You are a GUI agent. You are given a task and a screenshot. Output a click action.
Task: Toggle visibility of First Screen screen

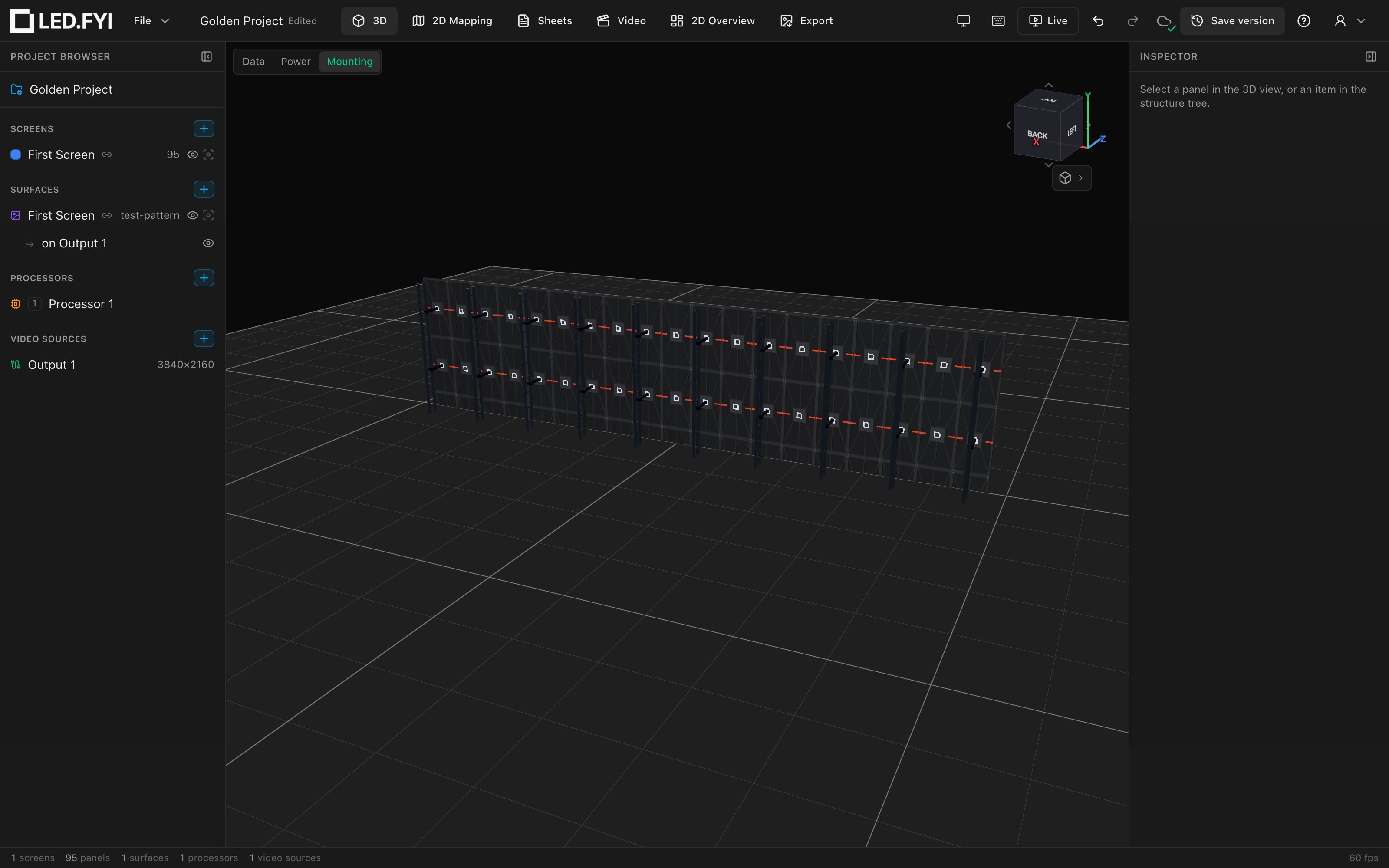(193, 155)
